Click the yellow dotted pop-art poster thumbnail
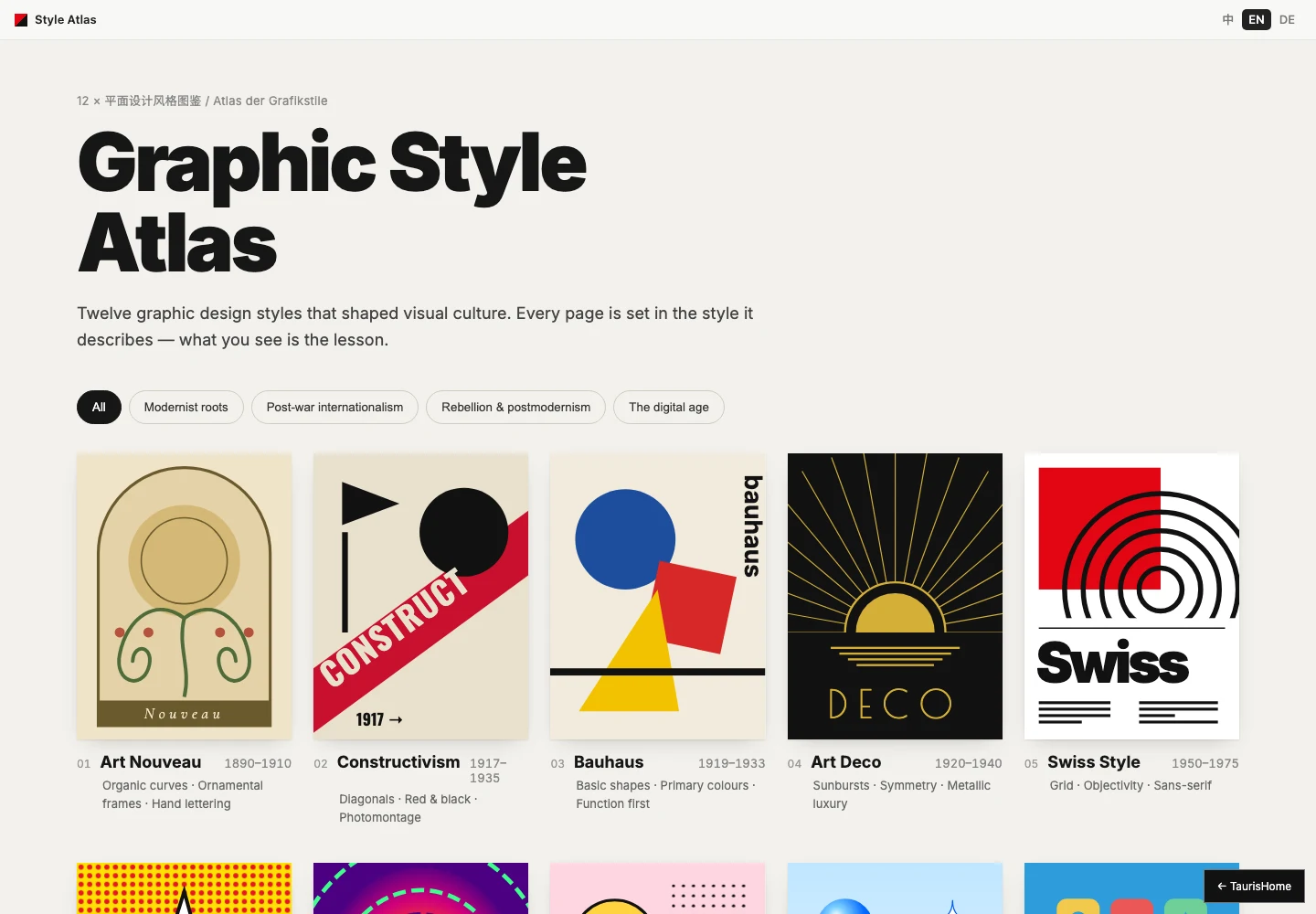The height and width of the screenshot is (914, 1316). (x=185, y=888)
